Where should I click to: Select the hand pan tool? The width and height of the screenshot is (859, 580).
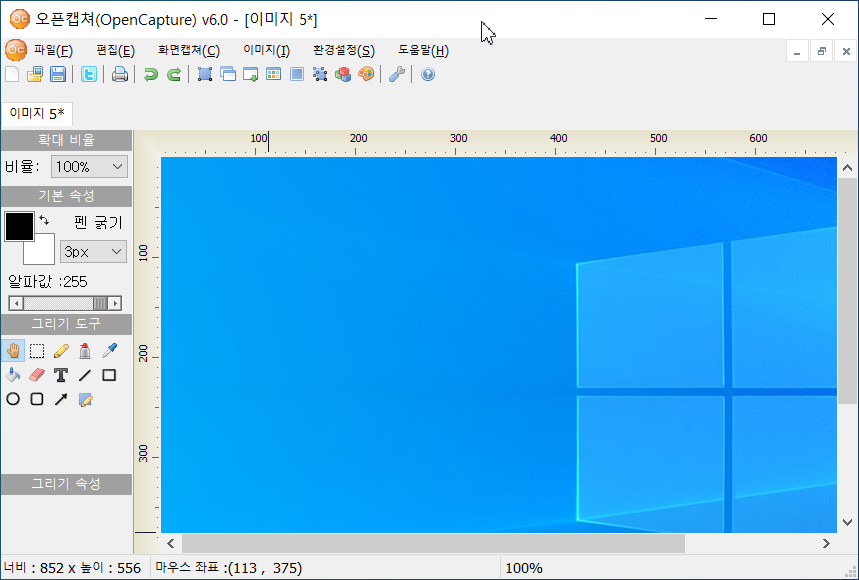click(x=13, y=351)
